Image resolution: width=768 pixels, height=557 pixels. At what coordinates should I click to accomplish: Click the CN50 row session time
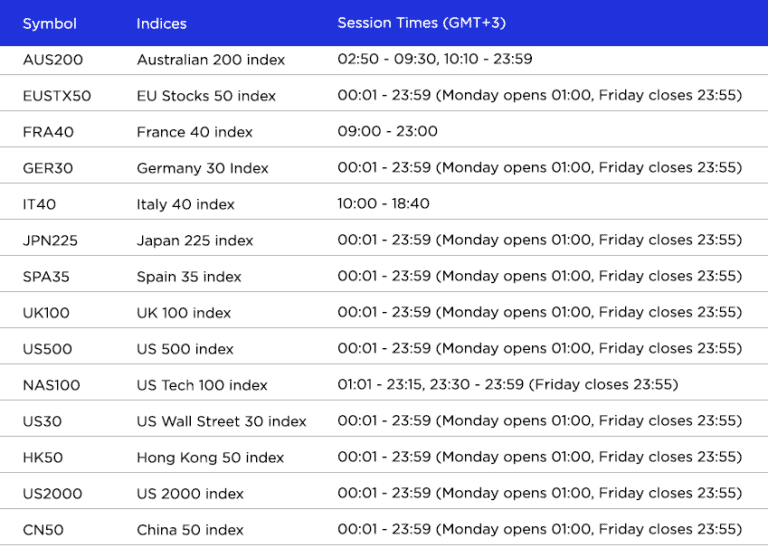(539, 529)
